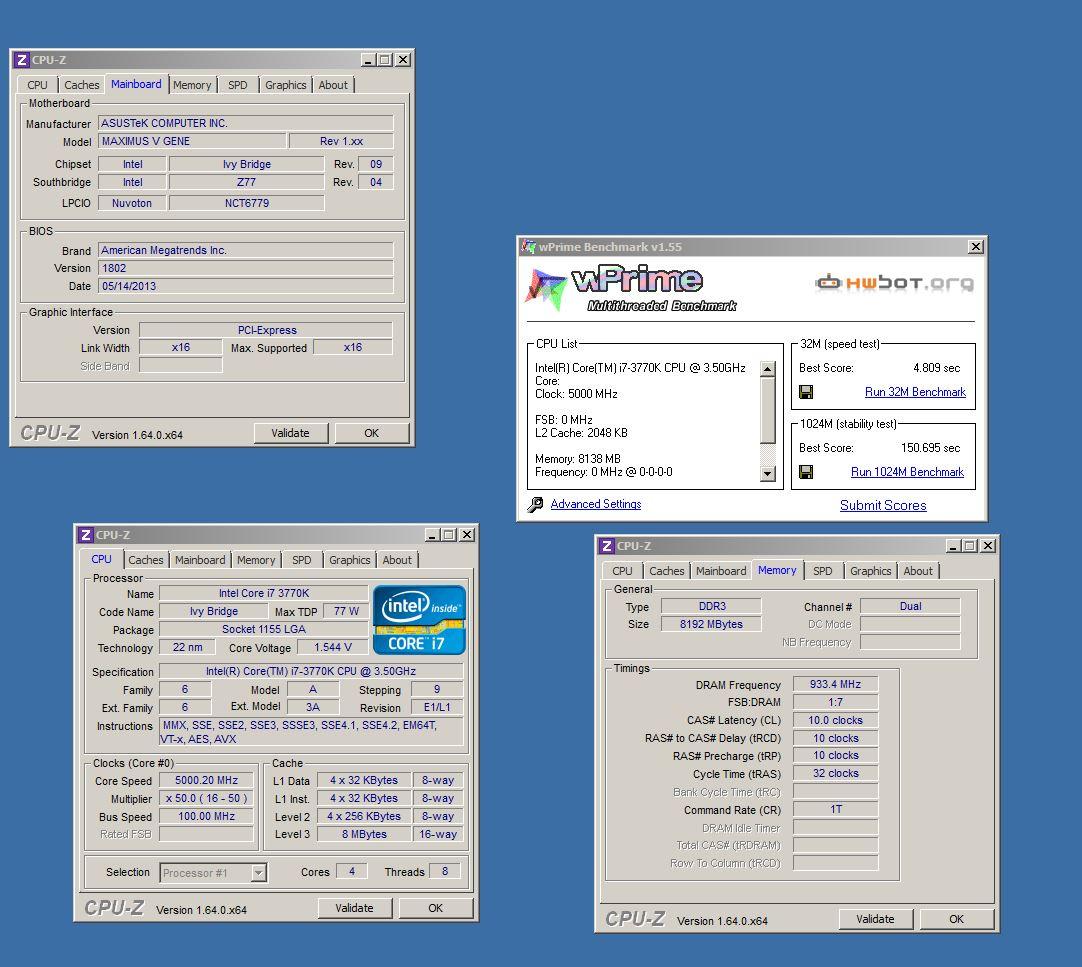Open the Mainboard tab in the Memory CPU-Z window

(720, 571)
